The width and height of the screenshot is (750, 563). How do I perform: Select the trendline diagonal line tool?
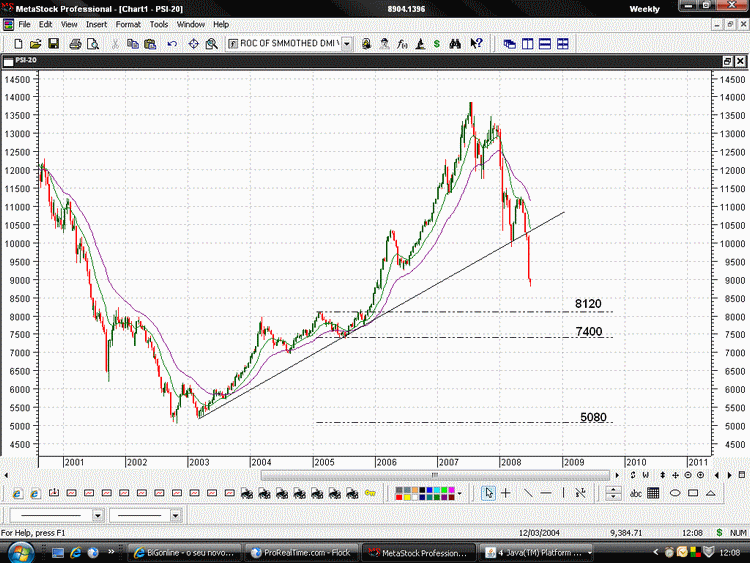529,493
